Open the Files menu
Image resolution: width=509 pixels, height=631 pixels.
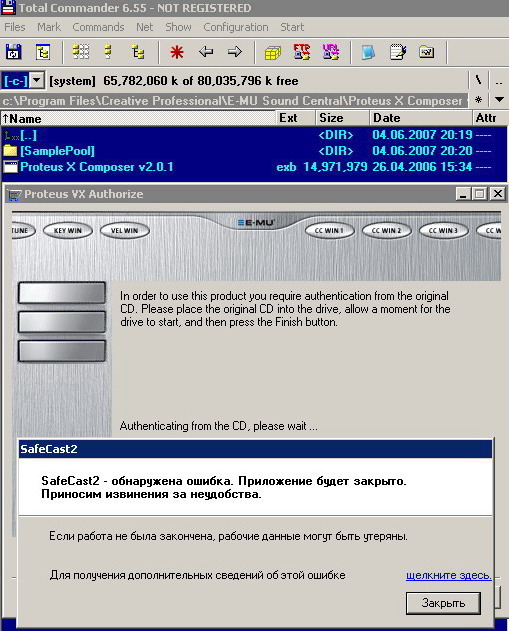coord(15,27)
